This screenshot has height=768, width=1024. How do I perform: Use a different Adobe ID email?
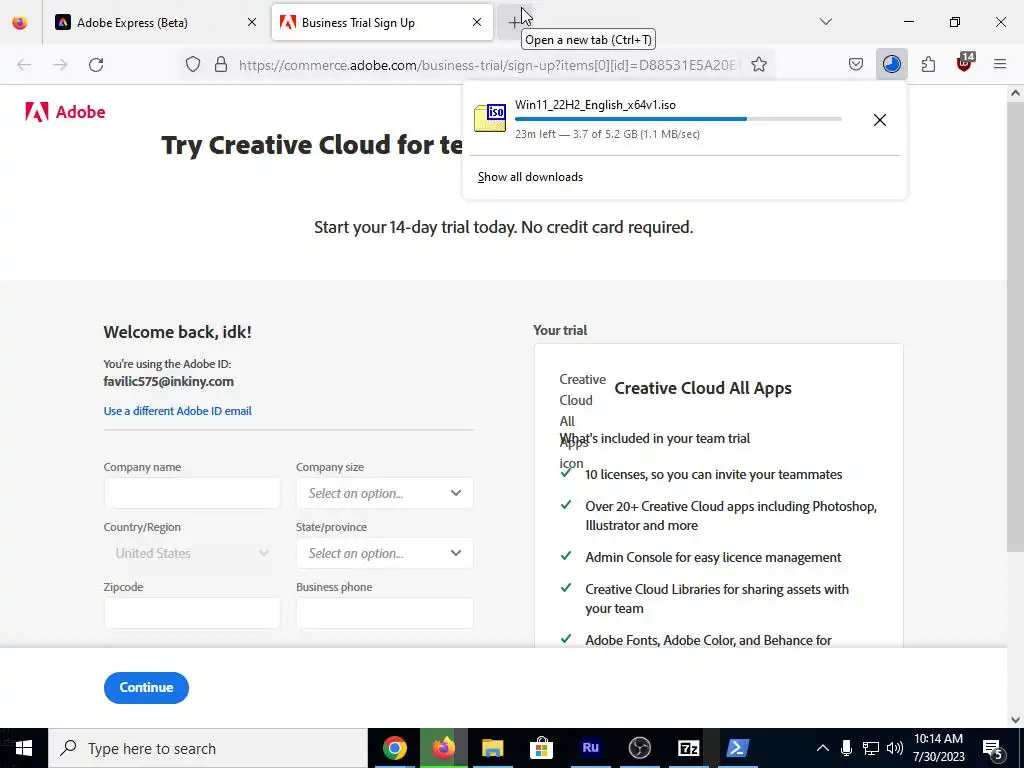(x=177, y=411)
